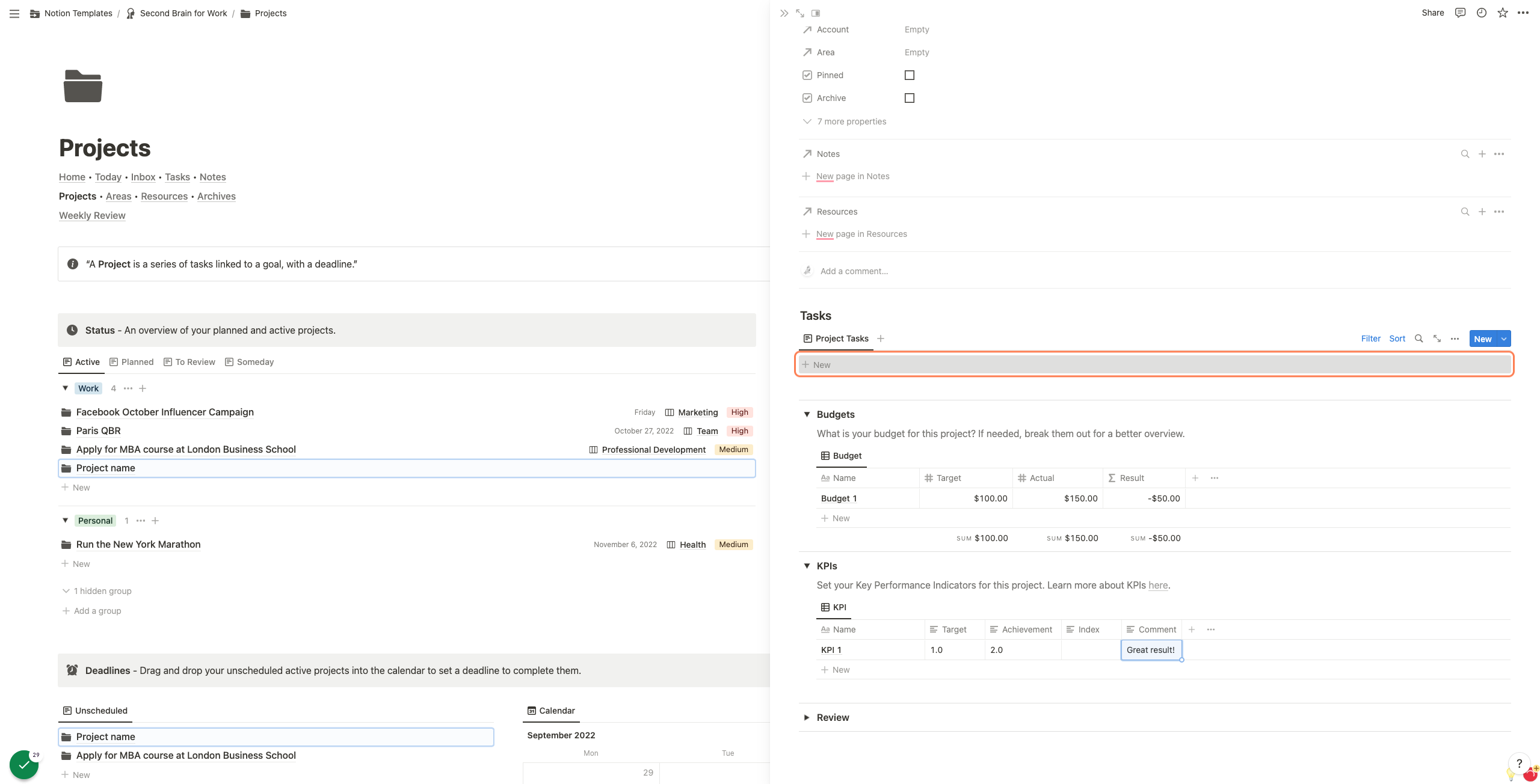Show the 1 hidden group

pyautogui.click(x=97, y=591)
